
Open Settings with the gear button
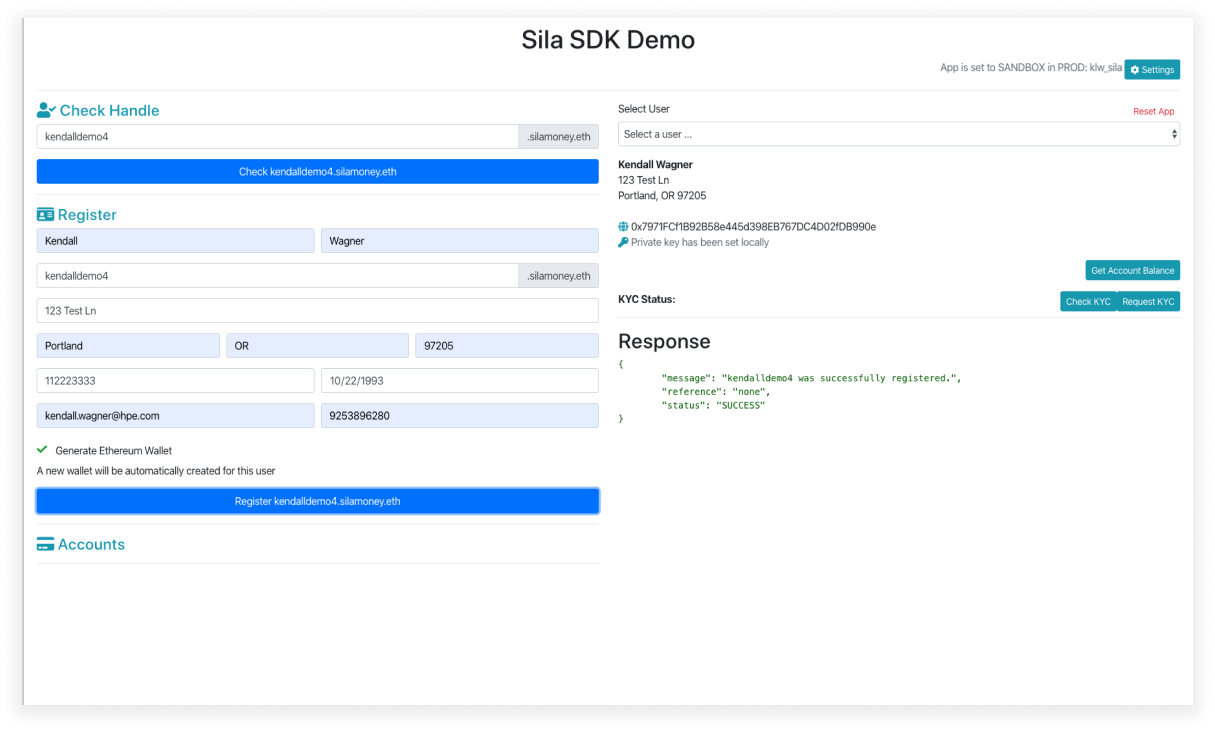(x=1152, y=70)
